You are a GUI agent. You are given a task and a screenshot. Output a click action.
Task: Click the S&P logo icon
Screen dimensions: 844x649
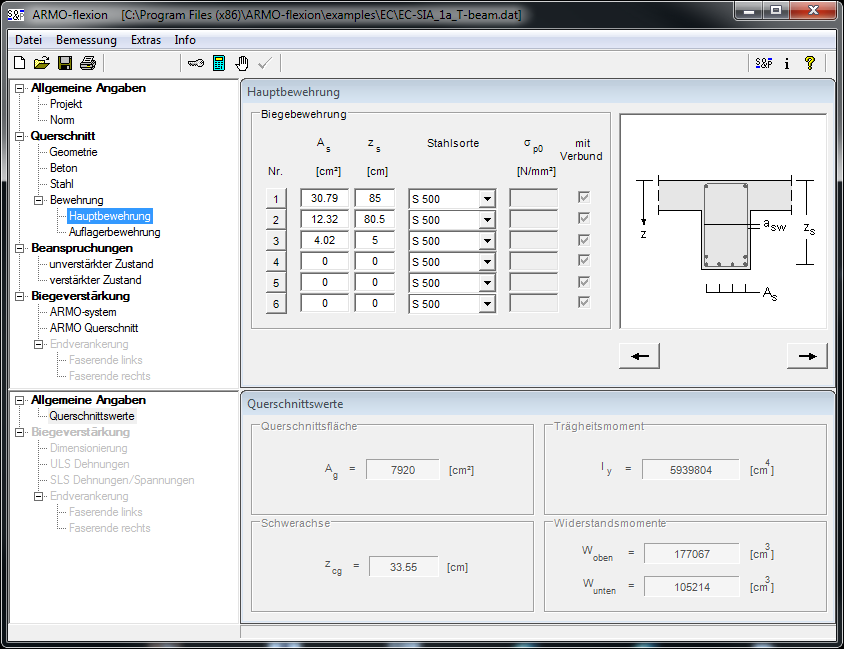pyautogui.click(x=764, y=63)
